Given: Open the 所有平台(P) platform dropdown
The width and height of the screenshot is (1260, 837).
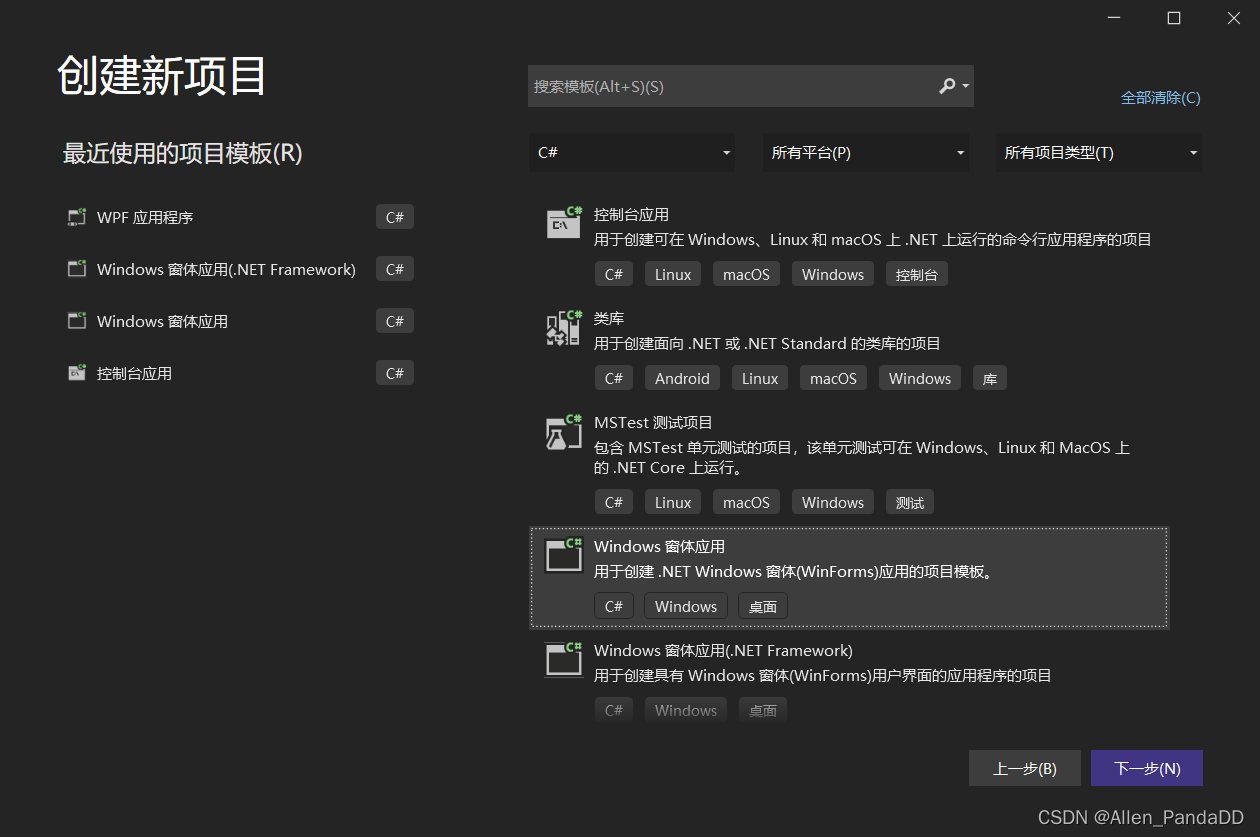Looking at the screenshot, I should pos(865,153).
